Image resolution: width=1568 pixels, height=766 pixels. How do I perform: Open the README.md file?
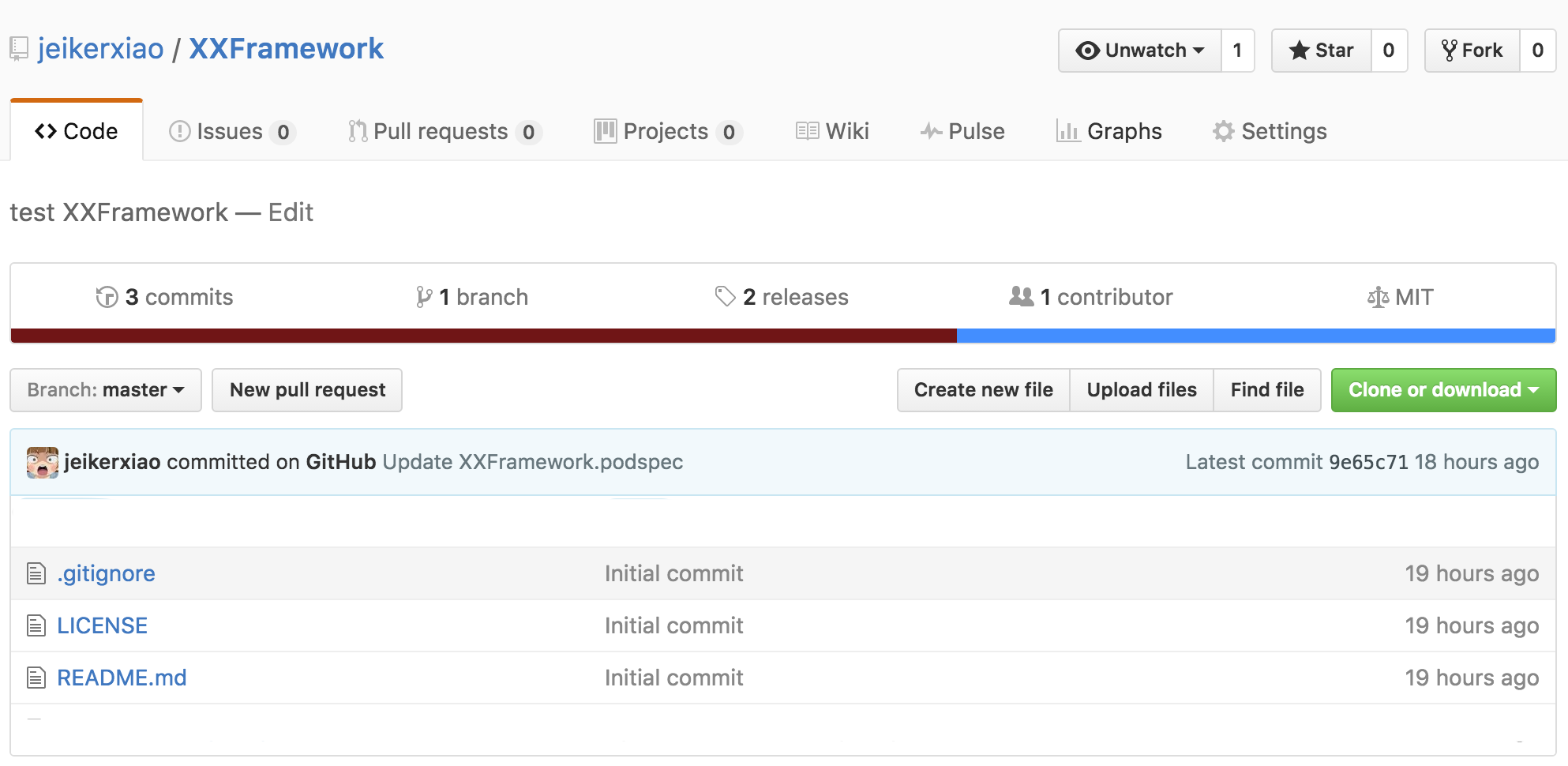[x=122, y=678]
